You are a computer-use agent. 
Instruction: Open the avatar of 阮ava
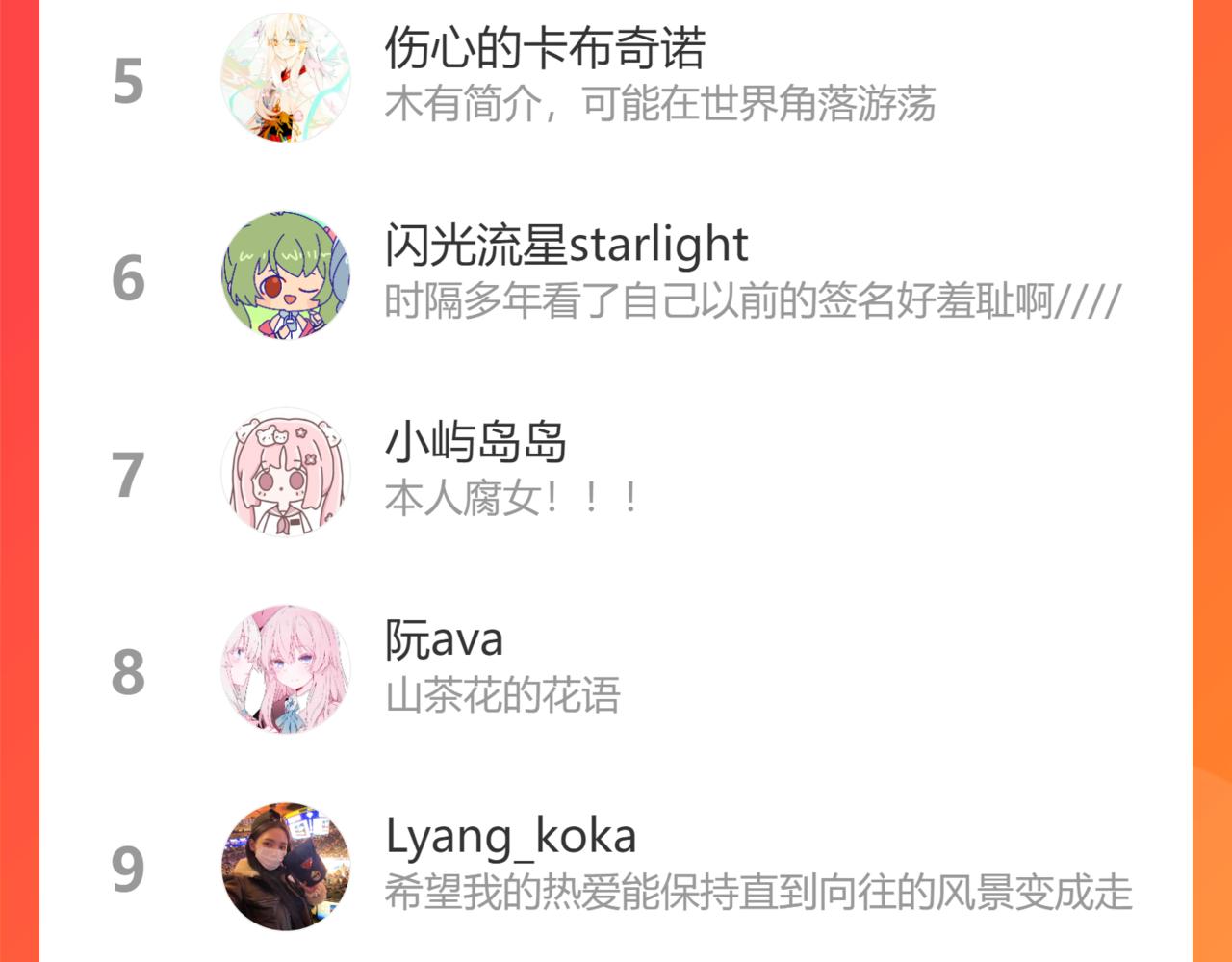pyautogui.click(x=286, y=669)
